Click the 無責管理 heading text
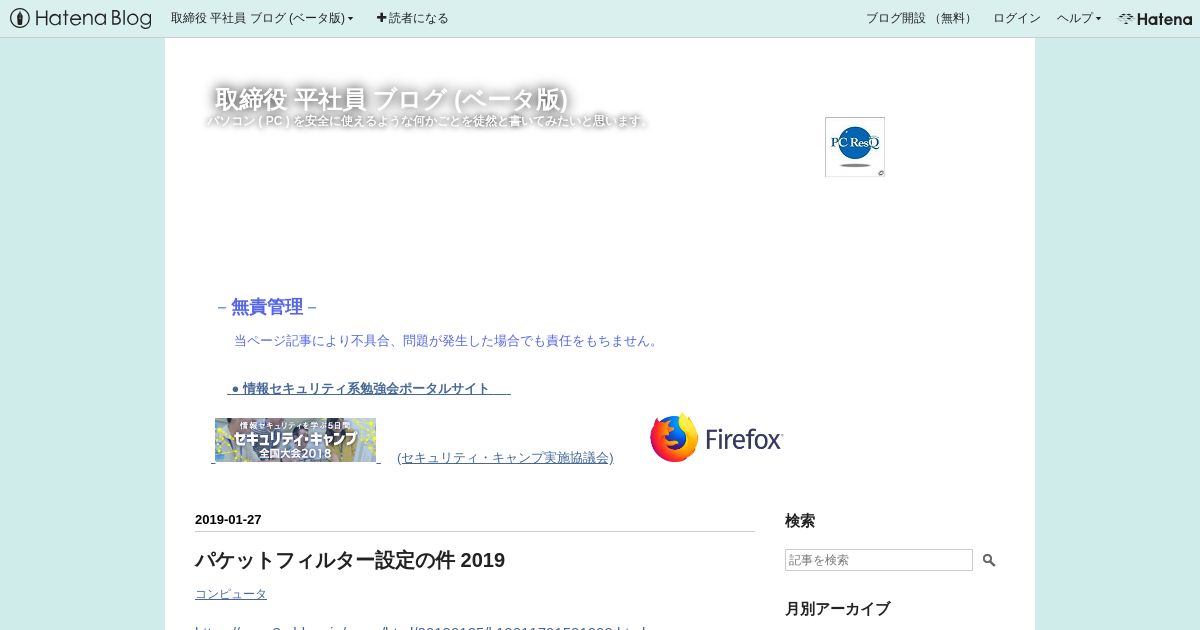Viewport: 1200px width, 630px height. 267,307
